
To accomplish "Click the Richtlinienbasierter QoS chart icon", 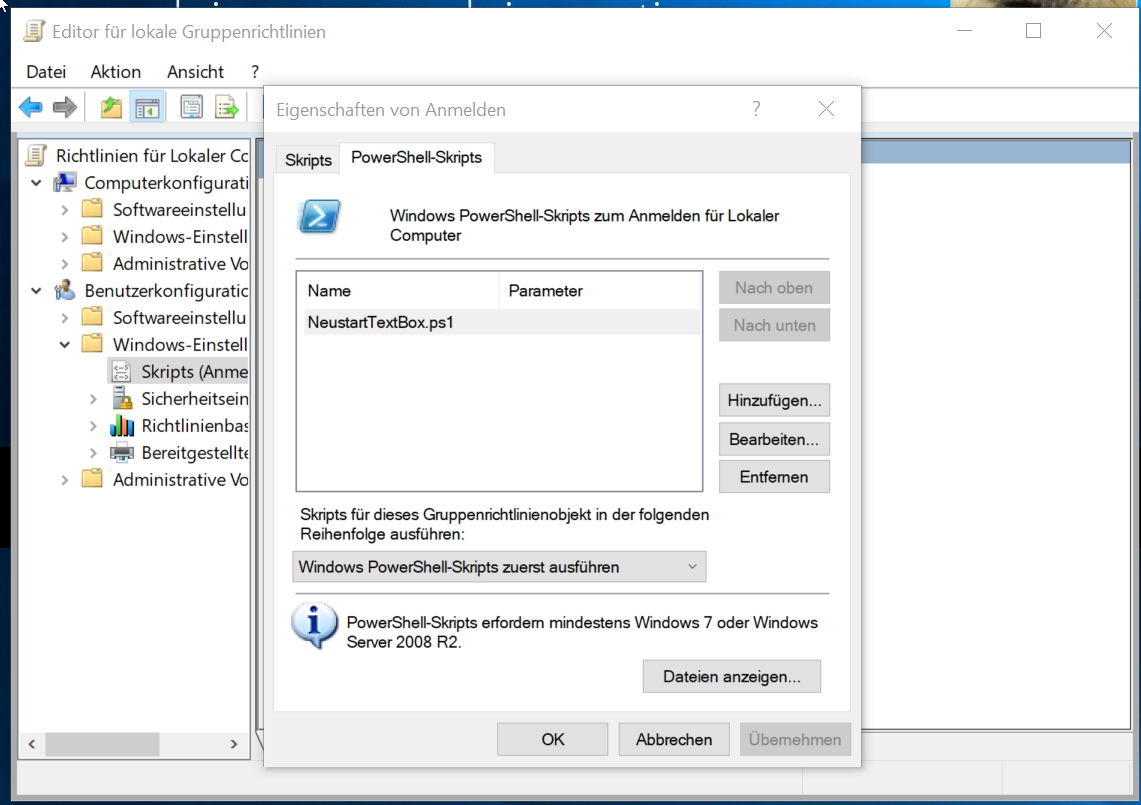I will [122, 425].
